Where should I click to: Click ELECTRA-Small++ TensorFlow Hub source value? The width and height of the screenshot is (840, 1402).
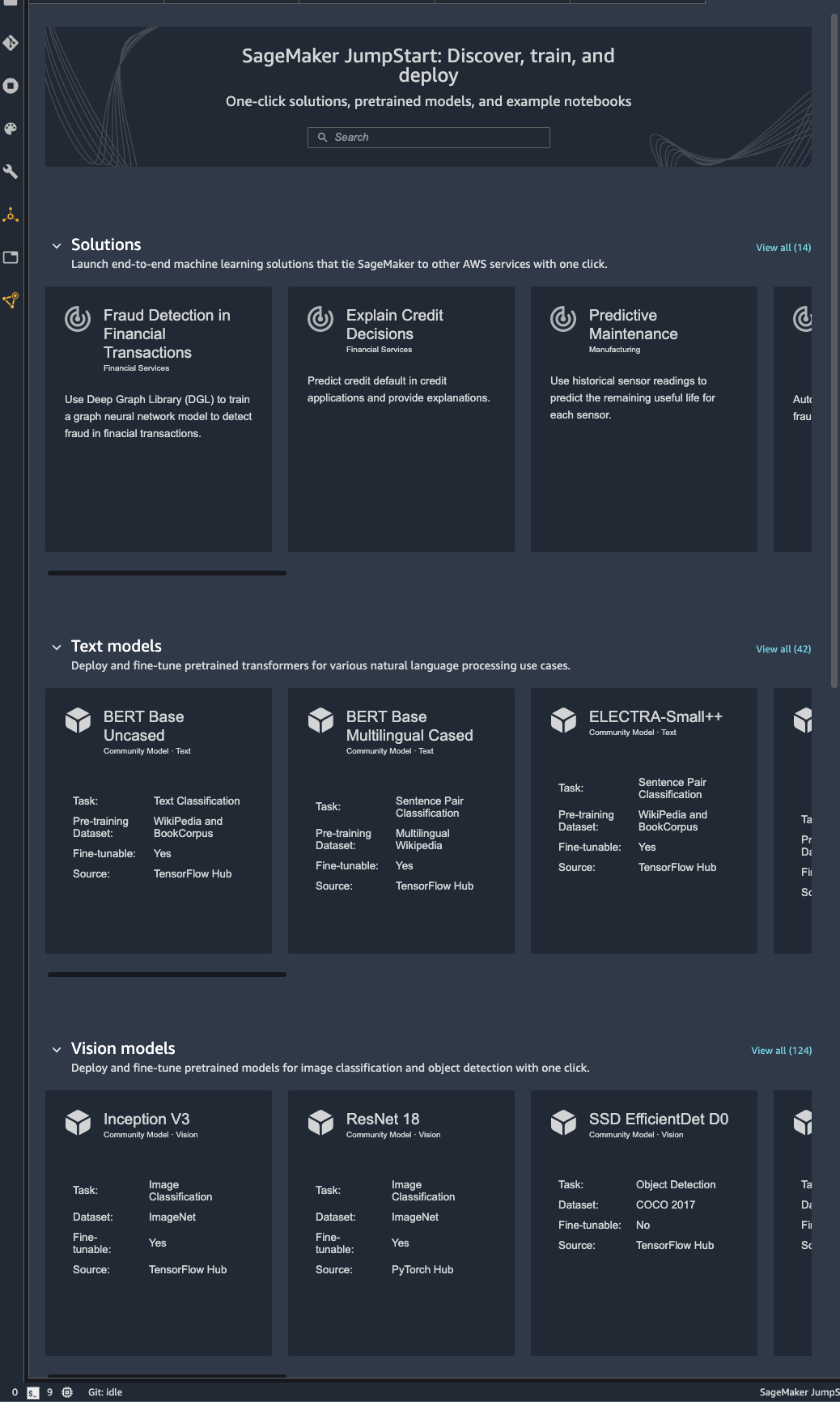tap(677, 868)
